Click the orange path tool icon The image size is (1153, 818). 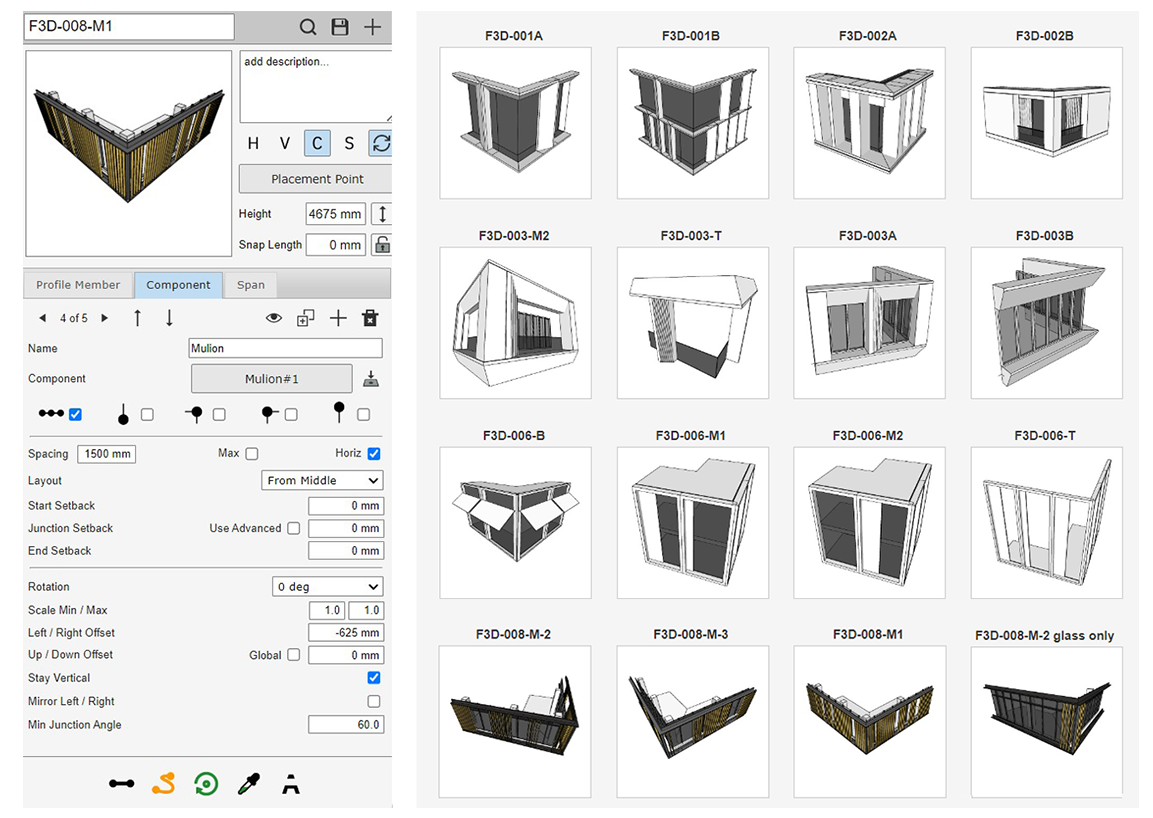163,784
